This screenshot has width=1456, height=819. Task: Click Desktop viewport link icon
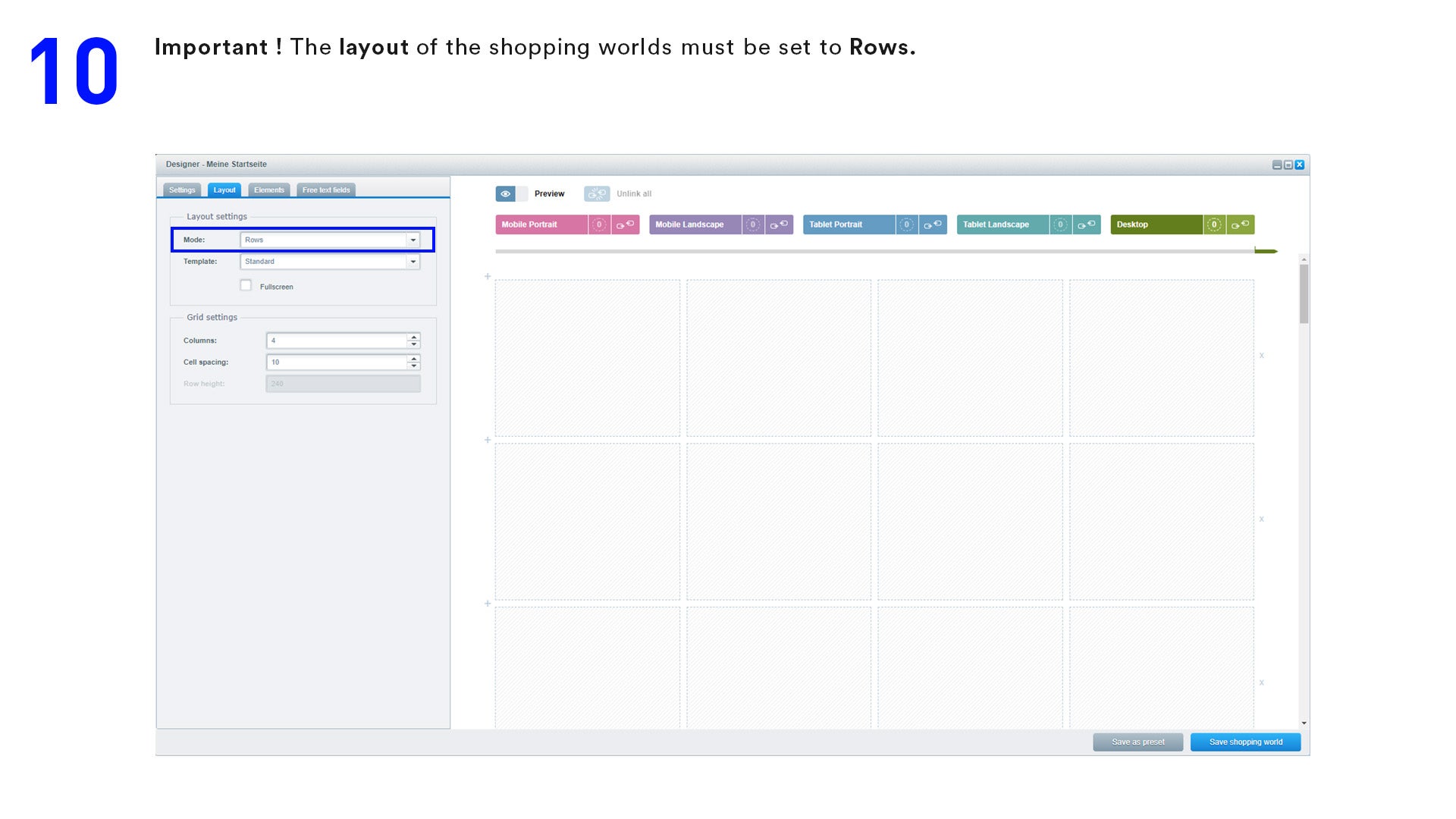1240,224
